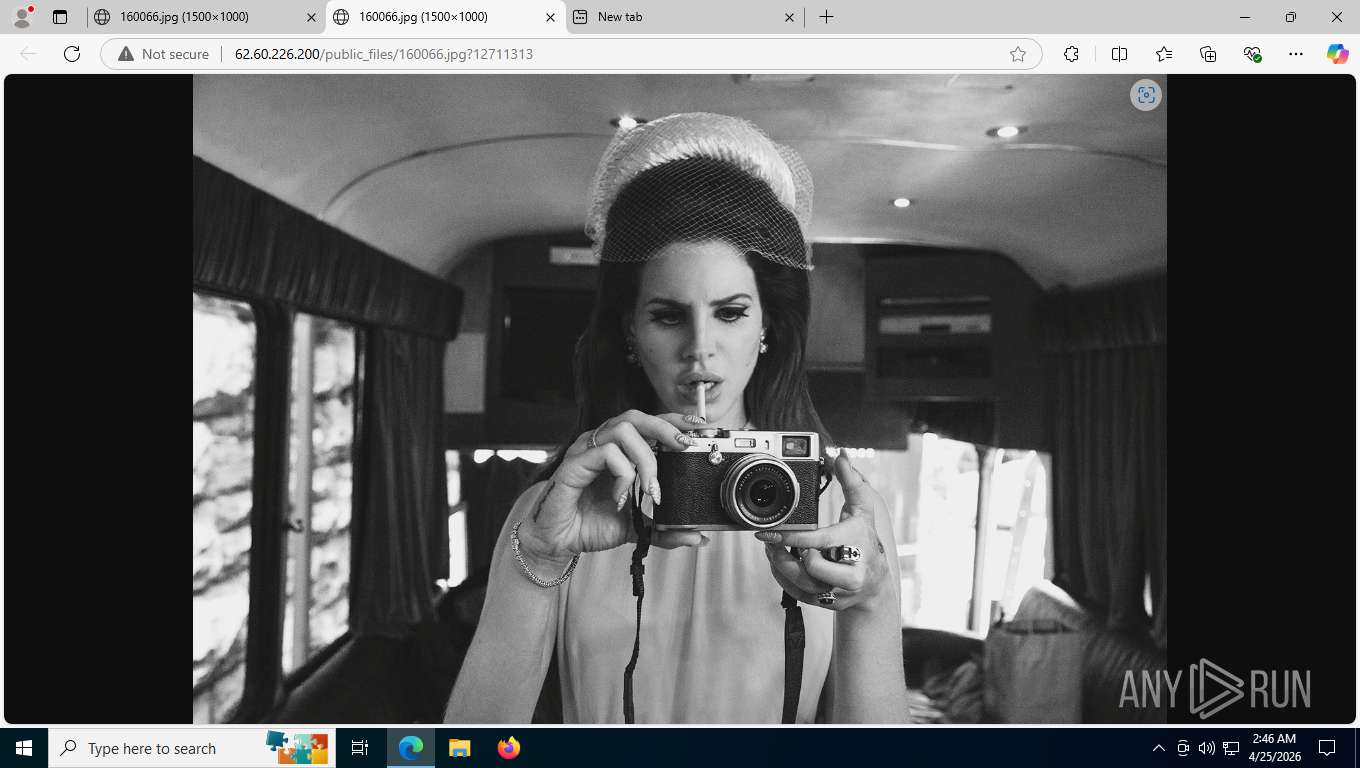Open File Explorer from the taskbar

coord(459,748)
